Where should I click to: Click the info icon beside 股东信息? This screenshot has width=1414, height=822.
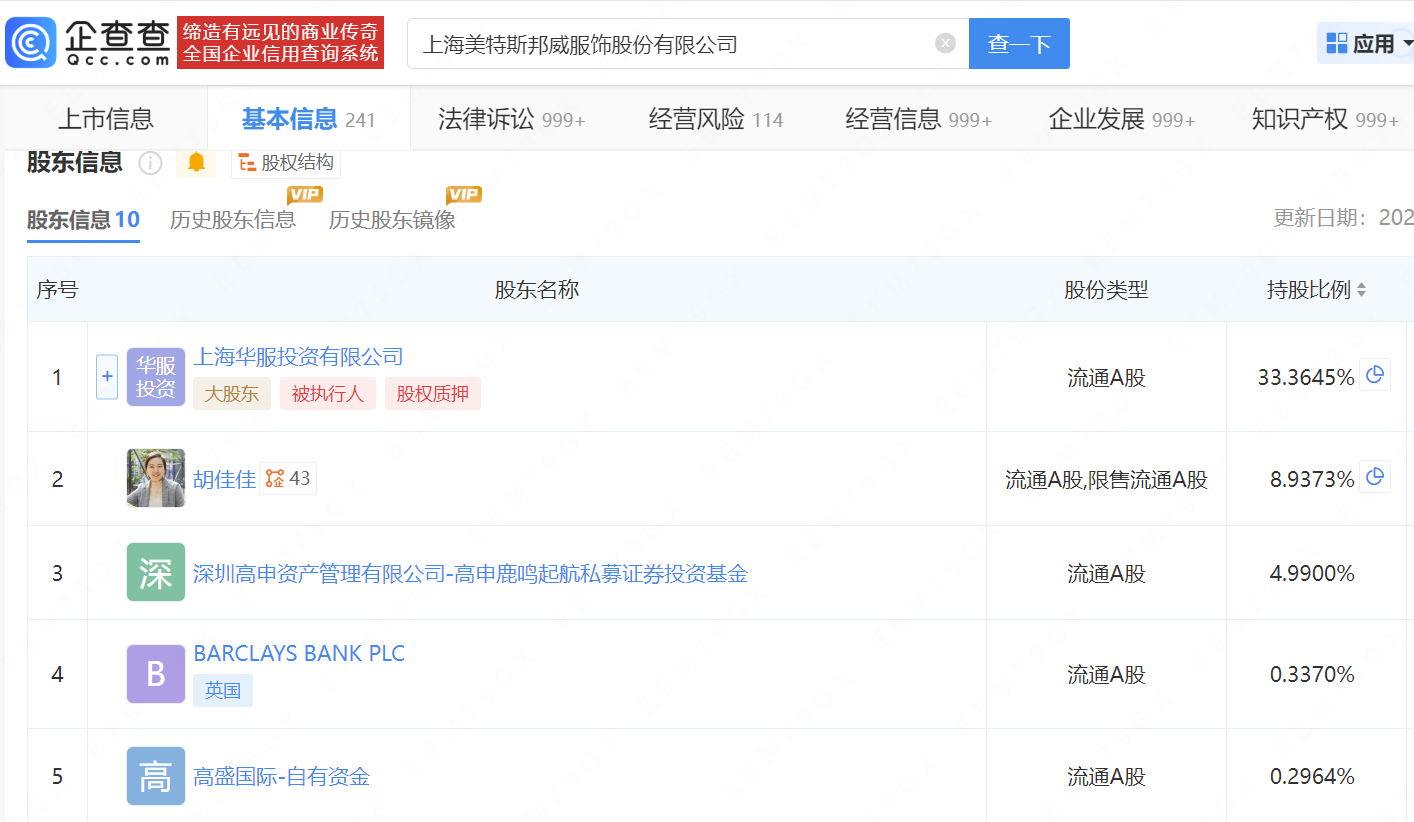pyautogui.click(x=150, y=163)
